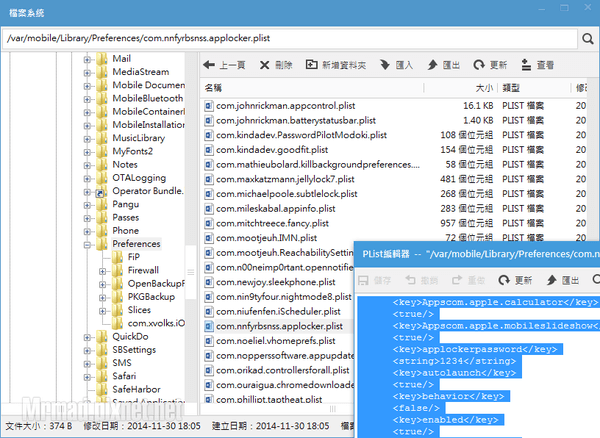This screenshot has height=438, width=600.
Task: Collapse the Preferences folder in tree
Action: coord(87,243)
